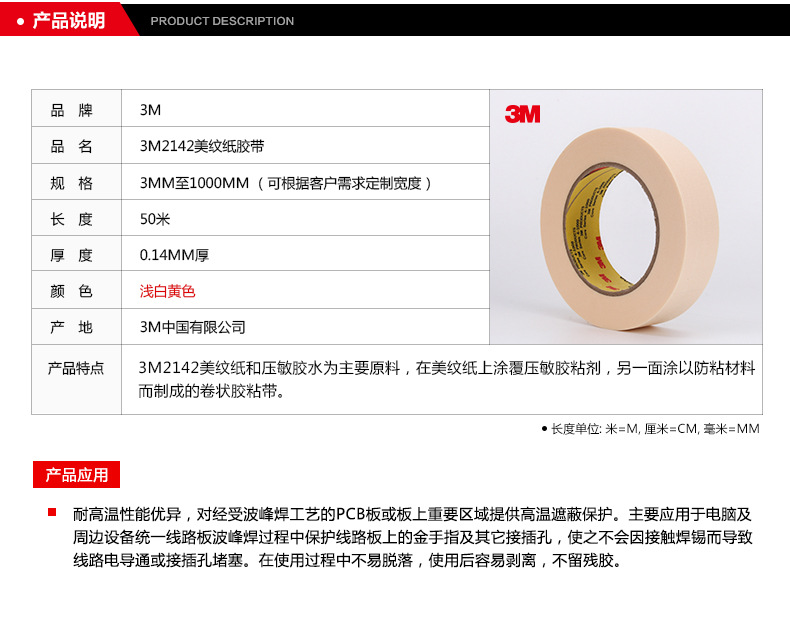Click the PRODUCT DESCRIPTION header text
The height and width of the screenshot is (643, 790).
222,21
